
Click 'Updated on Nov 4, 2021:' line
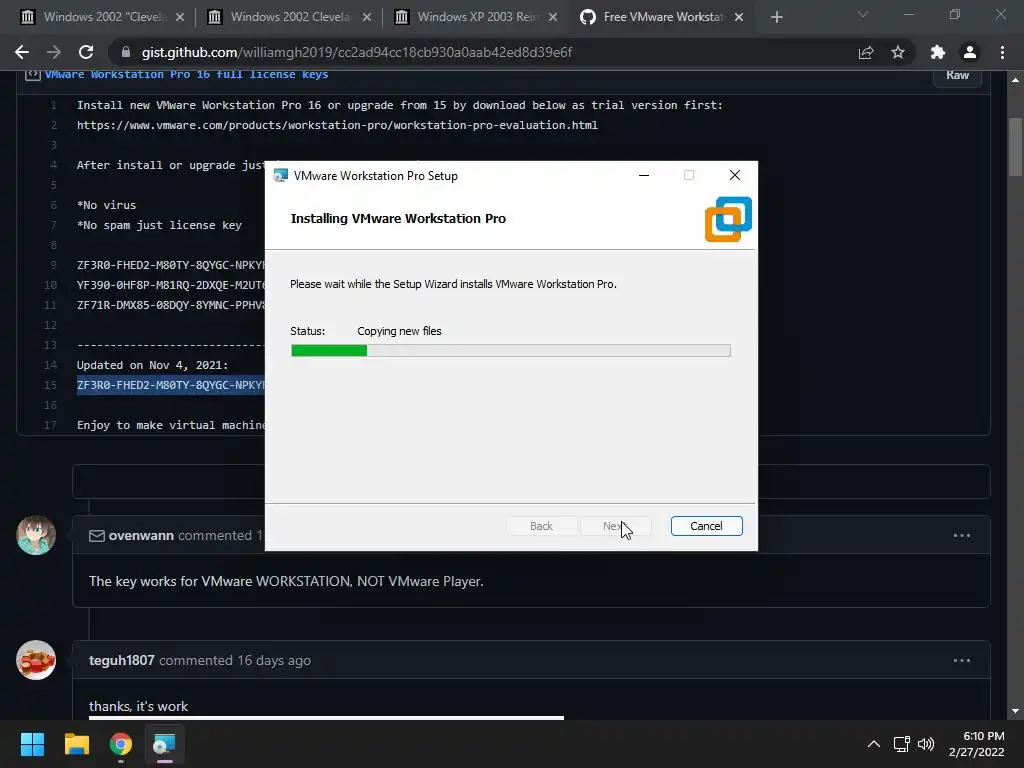[x=153, y=365]
